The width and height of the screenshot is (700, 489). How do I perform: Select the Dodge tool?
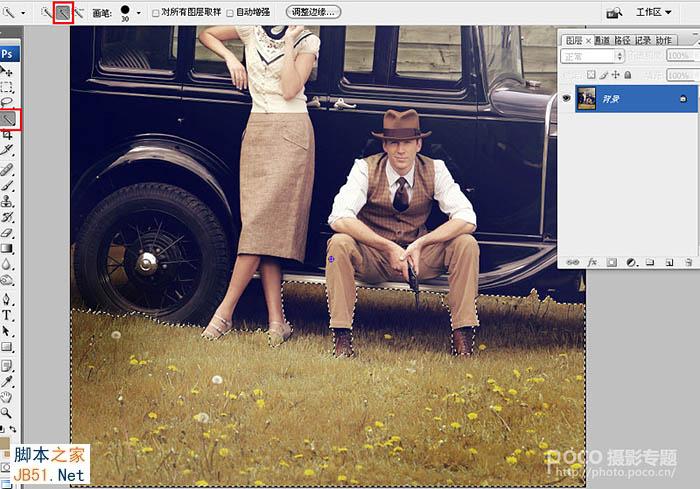[x=7, y=280]
